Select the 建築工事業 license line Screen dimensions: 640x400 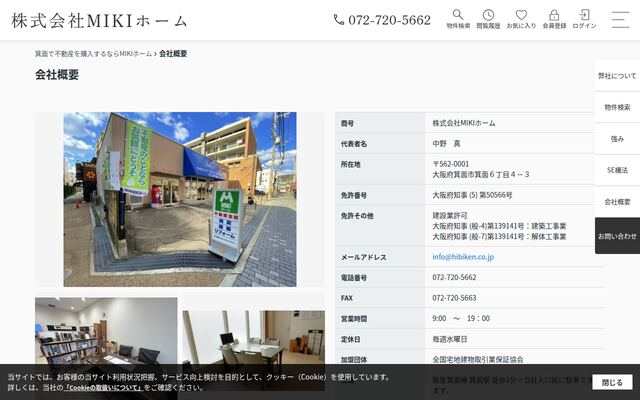coord(499,226)
